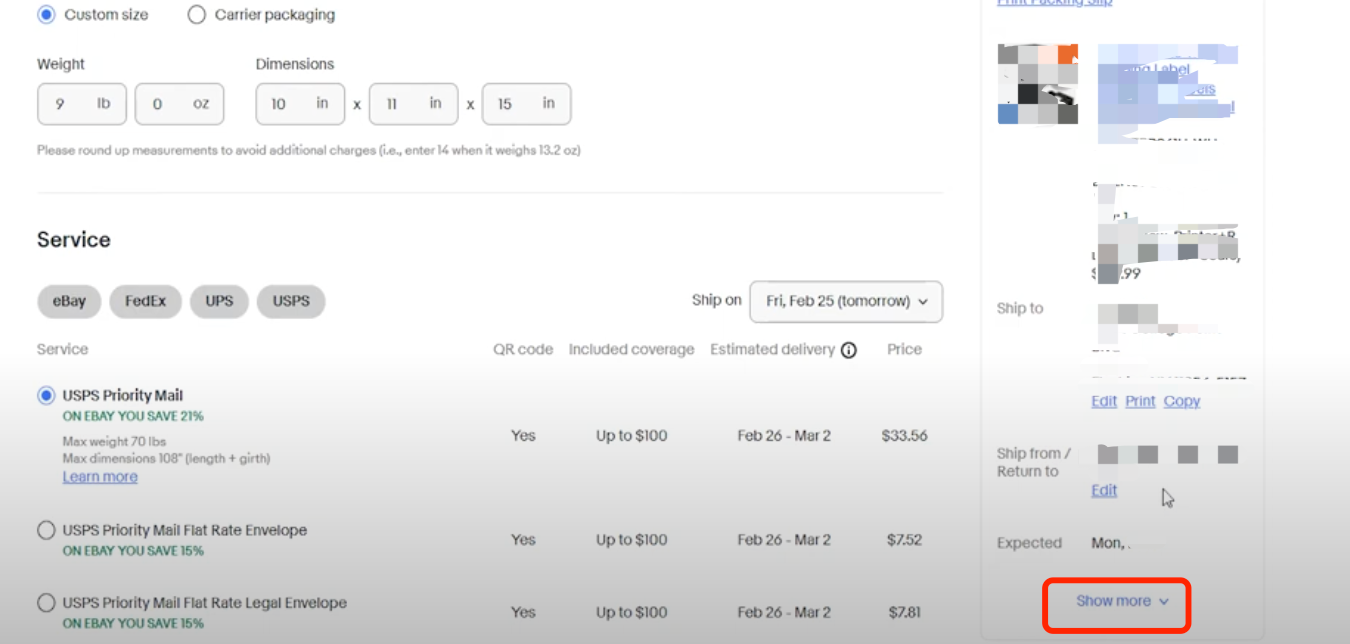Open the Learn more link
The height and width of the screenshot is (644, 1350).
click(100, 477)
